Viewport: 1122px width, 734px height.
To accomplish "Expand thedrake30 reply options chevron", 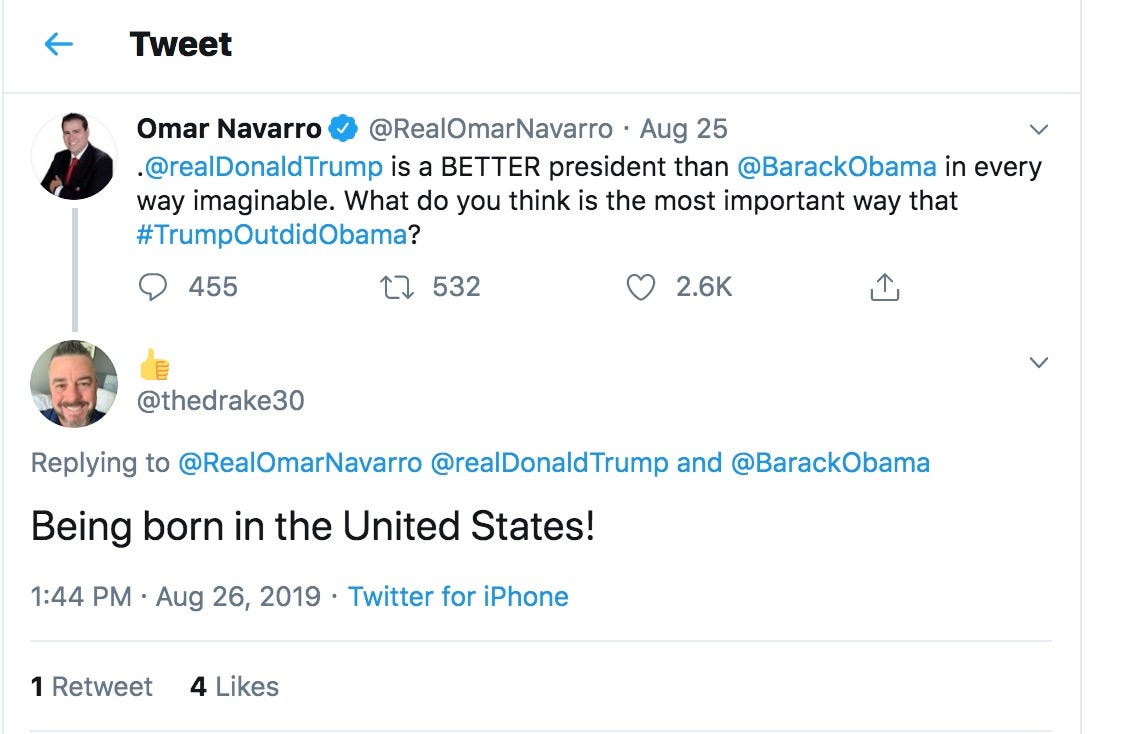I will 1039,362.
